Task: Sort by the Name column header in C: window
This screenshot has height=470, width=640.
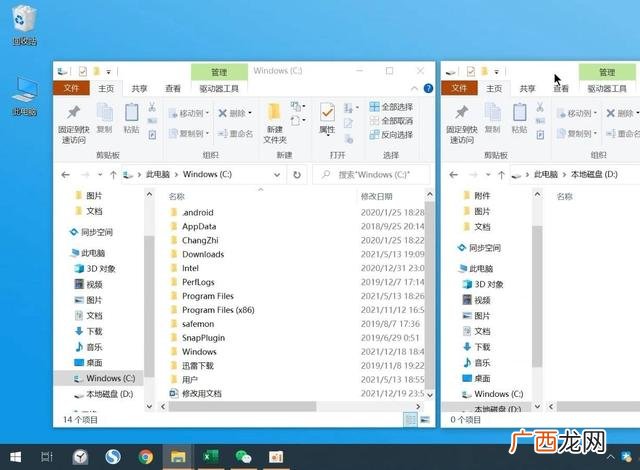Action: tap(177, 197)
